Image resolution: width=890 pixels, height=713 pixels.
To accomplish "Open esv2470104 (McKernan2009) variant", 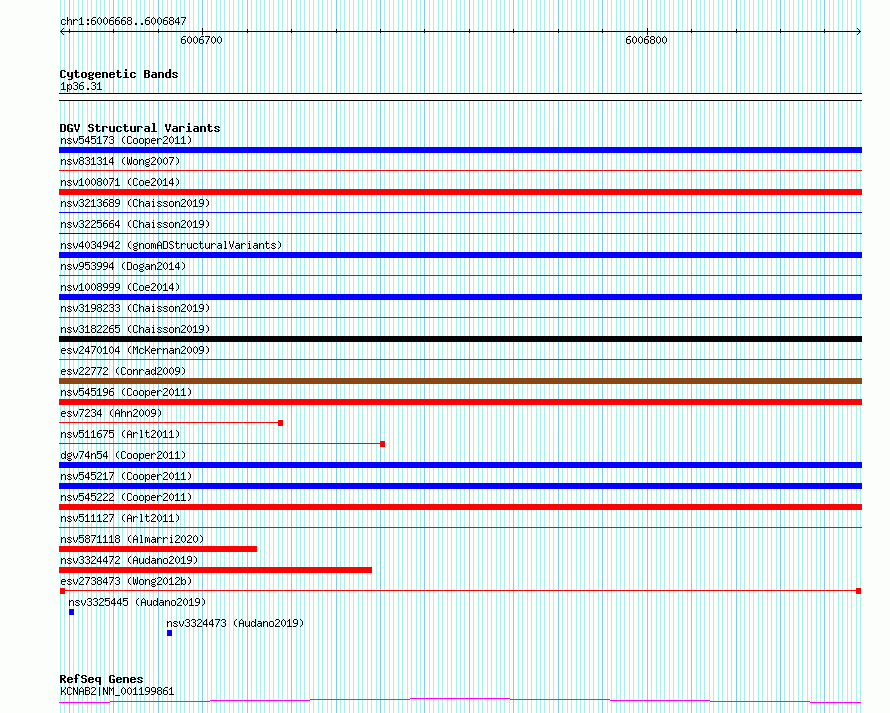I will coord(135,350).
